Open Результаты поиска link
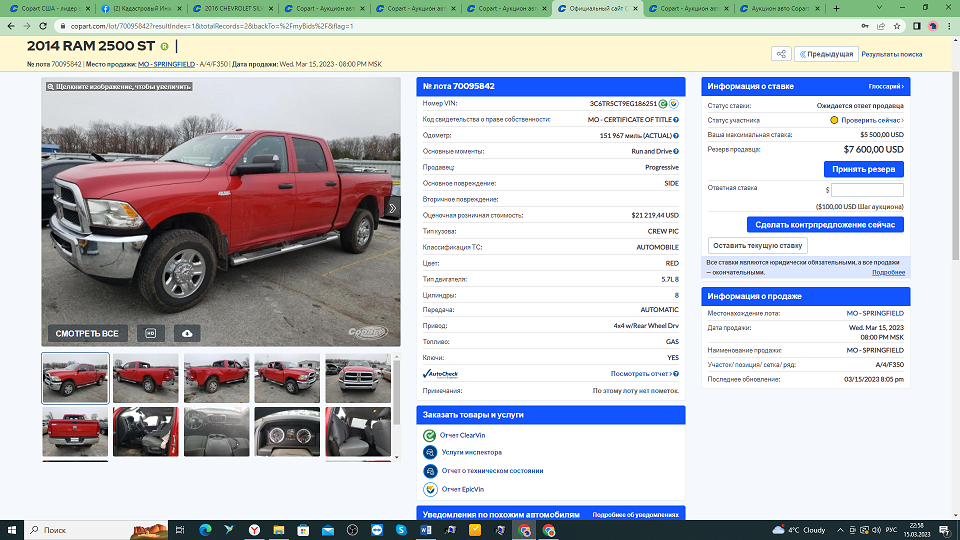Screen dimensions: 960x540 [x=891, y=54]
